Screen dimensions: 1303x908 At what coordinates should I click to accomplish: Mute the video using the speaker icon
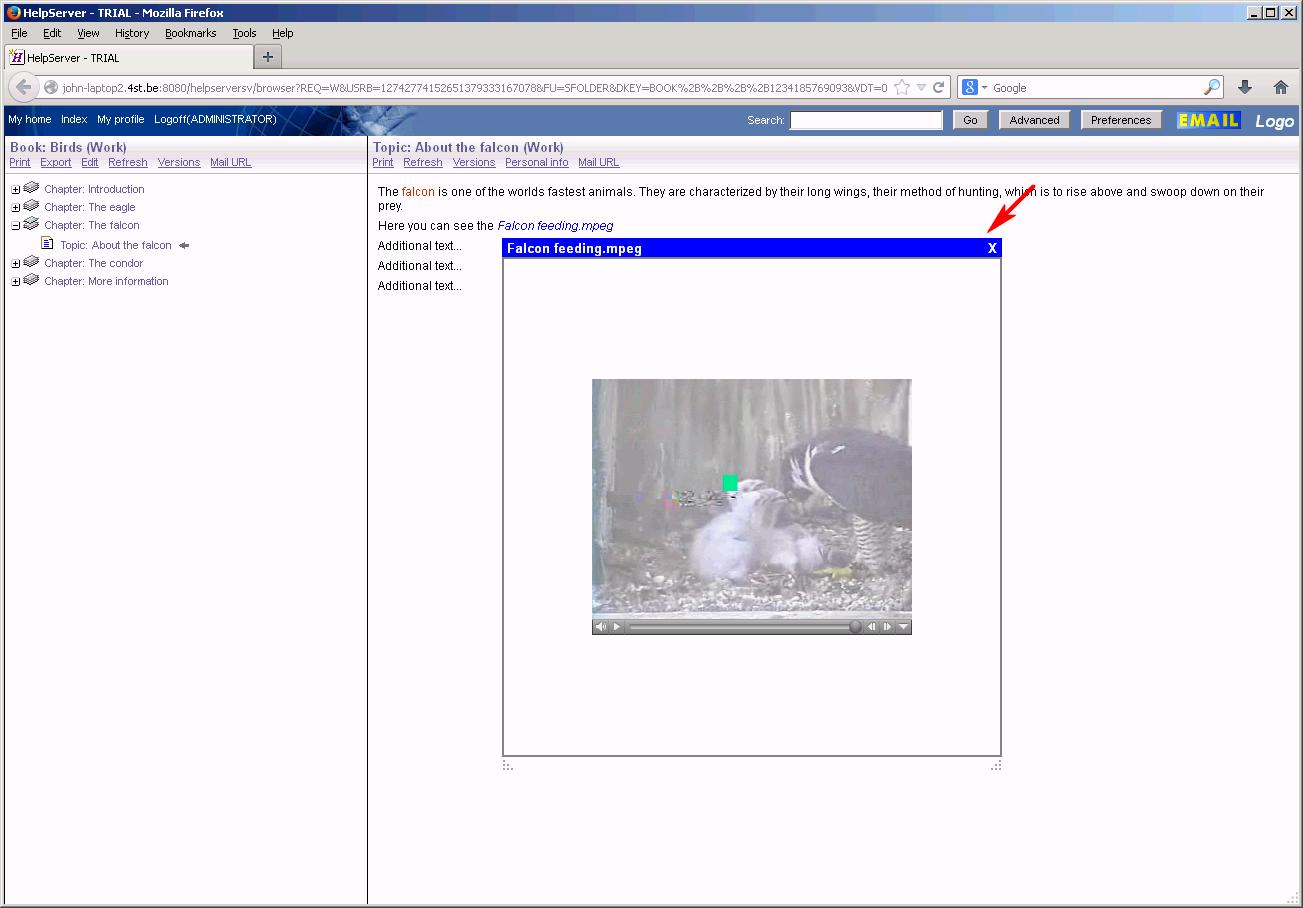click(x=600, y=627)
